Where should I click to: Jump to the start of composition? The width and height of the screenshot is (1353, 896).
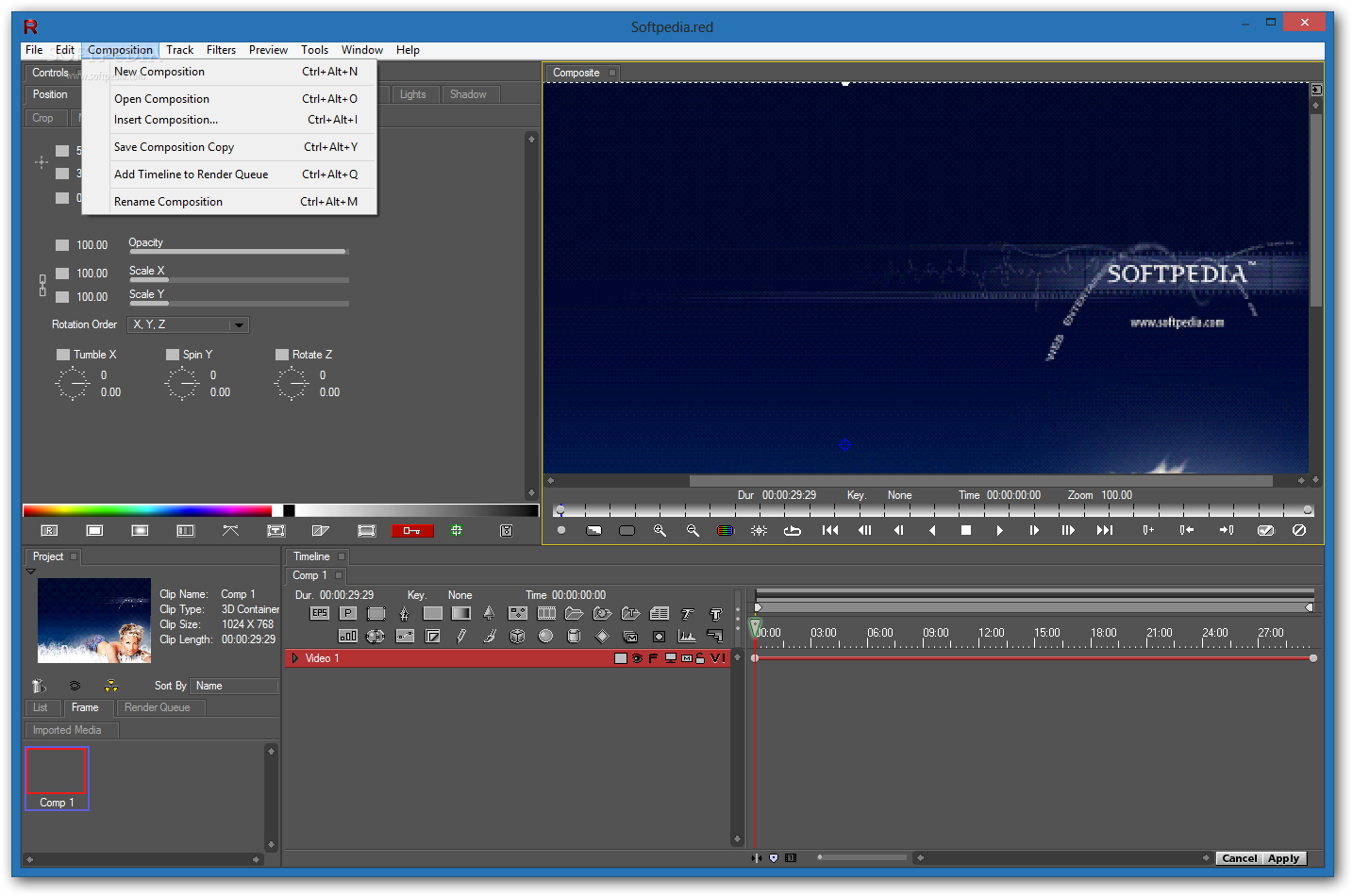coord(830,531)
